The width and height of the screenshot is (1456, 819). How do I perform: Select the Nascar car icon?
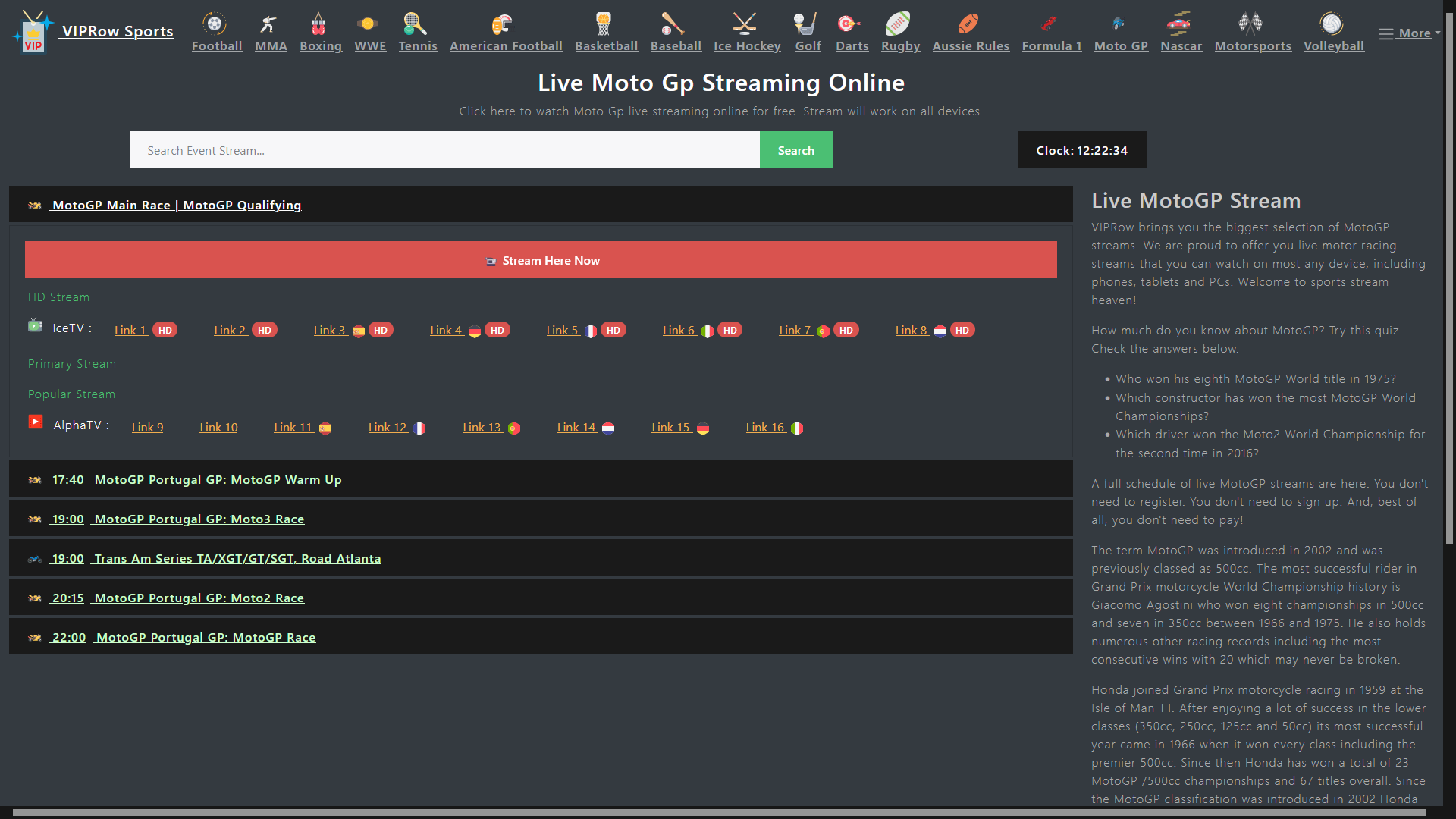1178,24
